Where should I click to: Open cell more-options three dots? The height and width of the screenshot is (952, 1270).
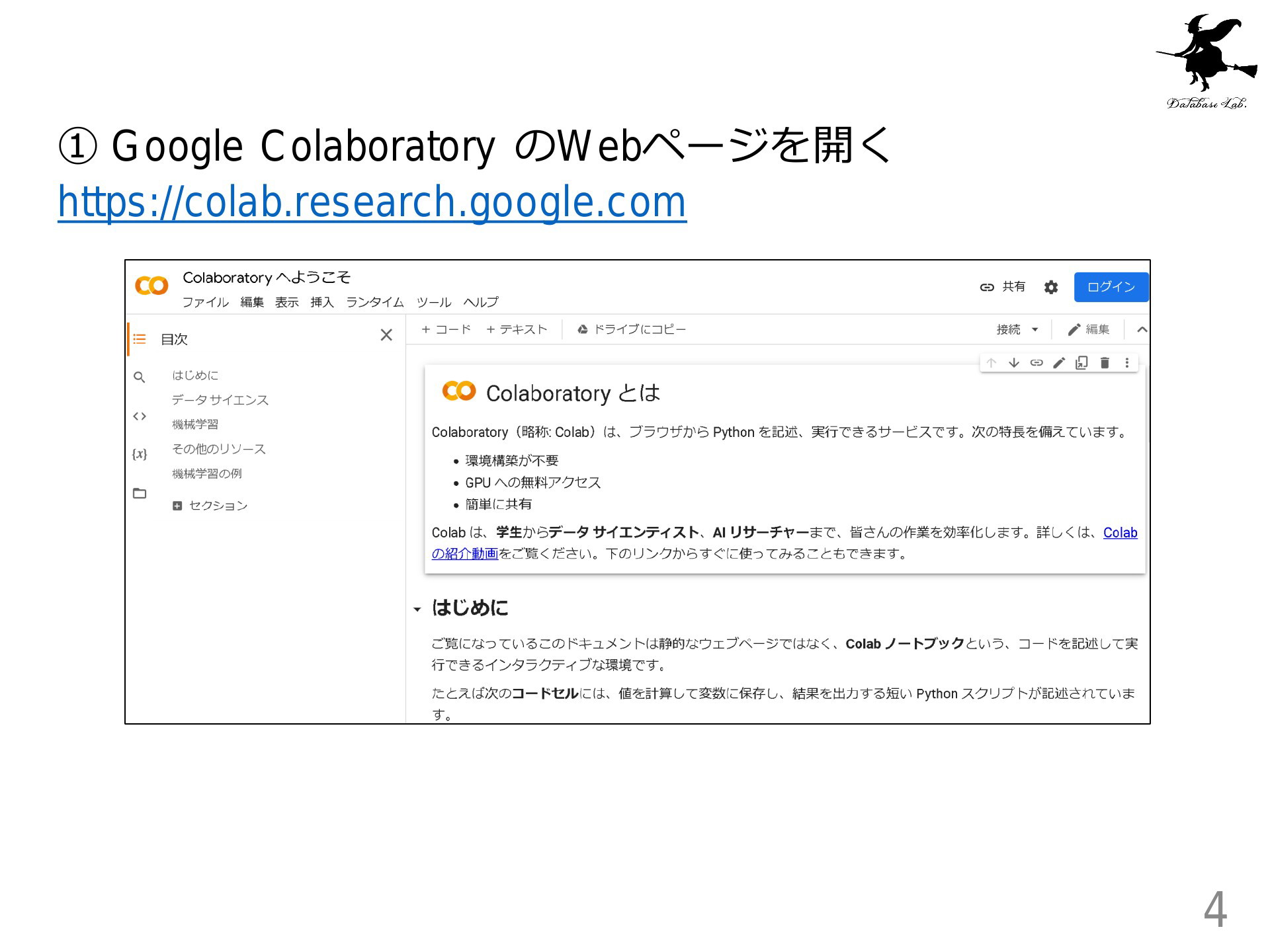pos(1127,362)
